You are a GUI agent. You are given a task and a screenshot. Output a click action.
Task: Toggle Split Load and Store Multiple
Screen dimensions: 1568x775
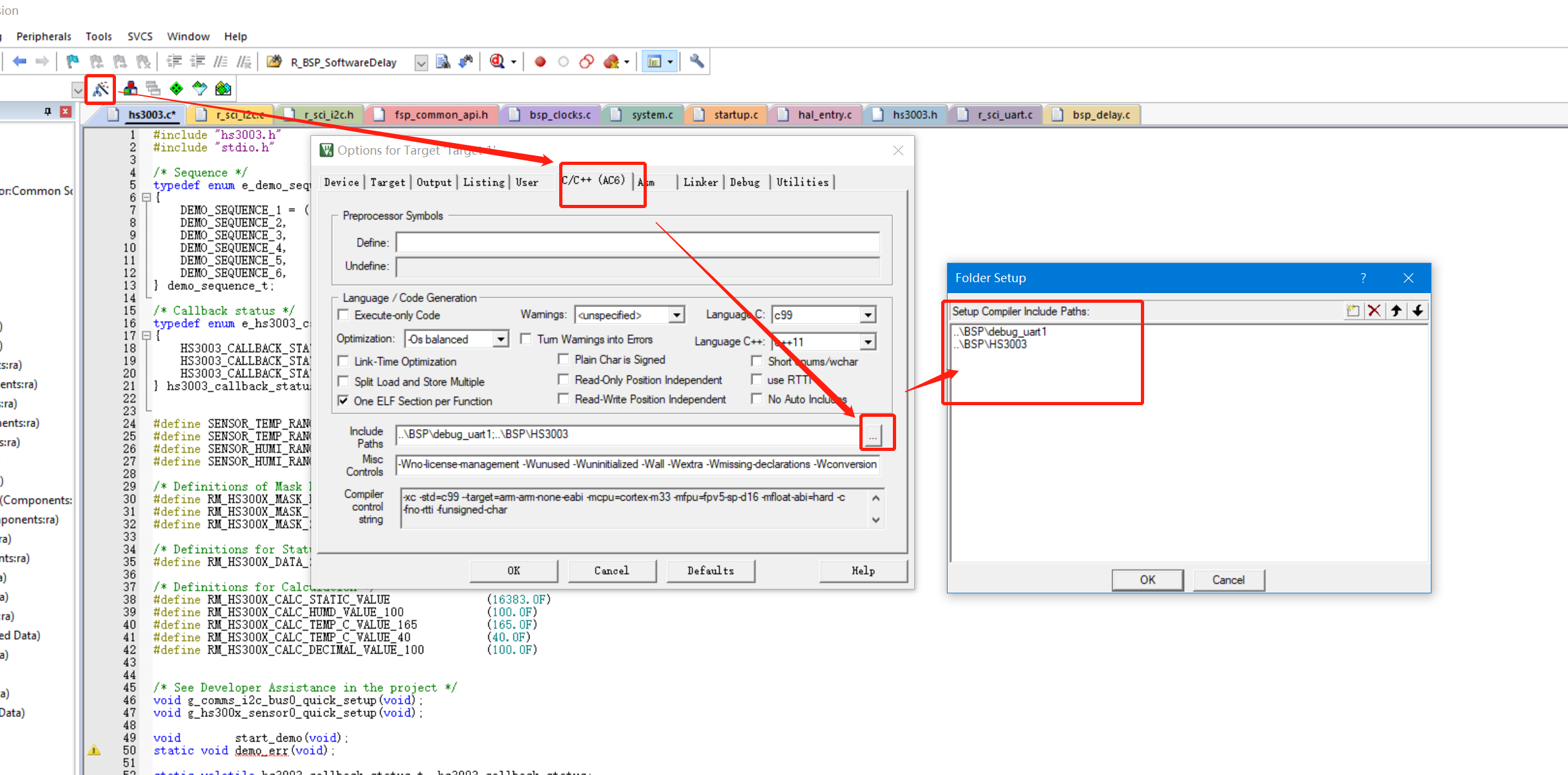[x=343, y=381]
